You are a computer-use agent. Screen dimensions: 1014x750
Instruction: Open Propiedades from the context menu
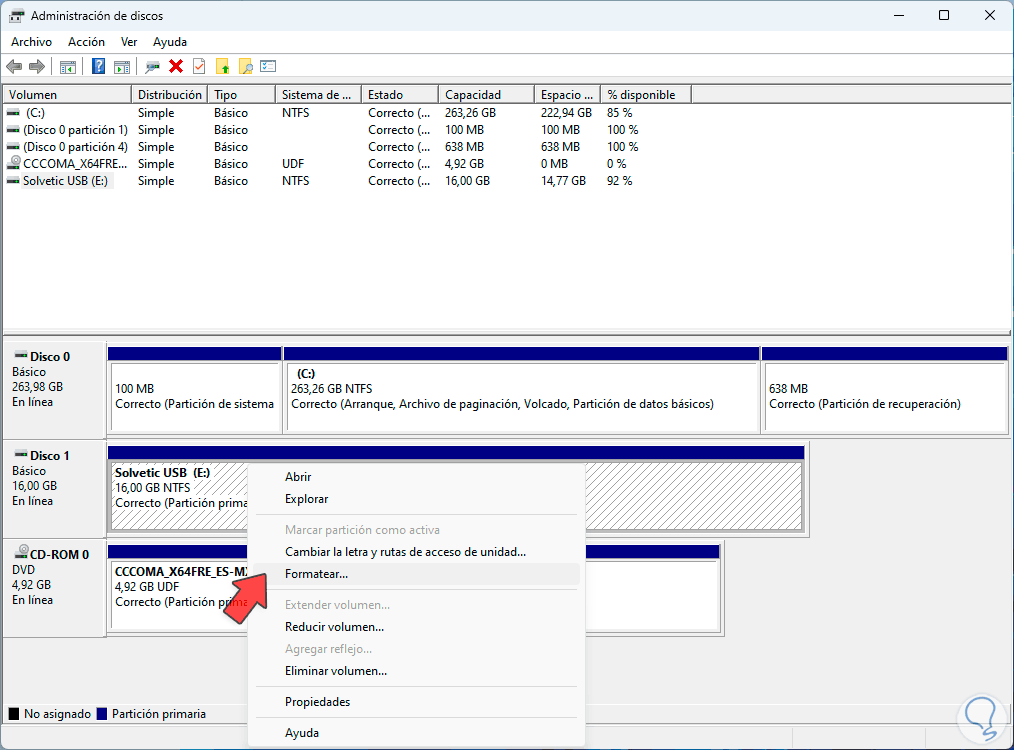[417, 702]
